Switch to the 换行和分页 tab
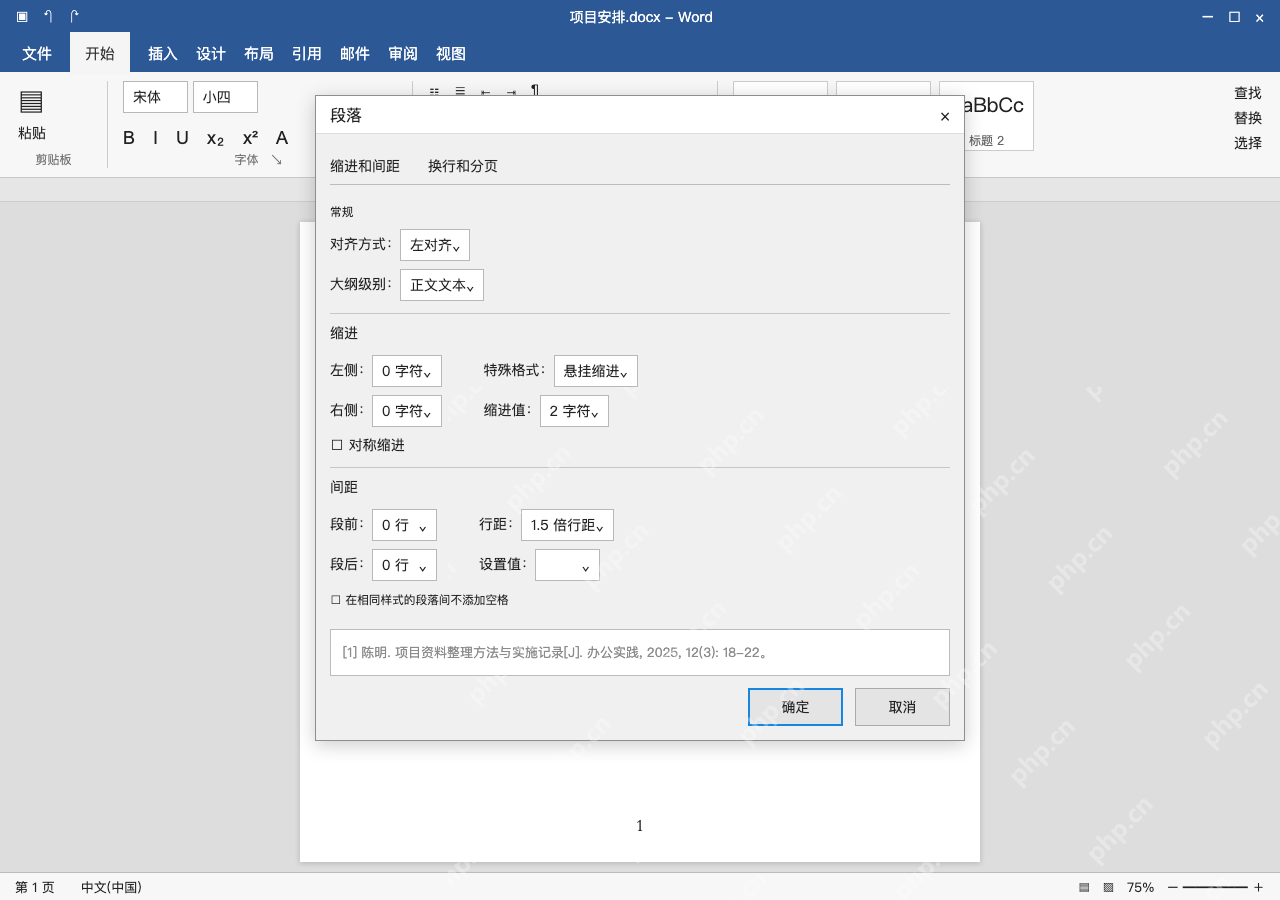Screen dimensions: 1280x900 (x=463, y=166)
